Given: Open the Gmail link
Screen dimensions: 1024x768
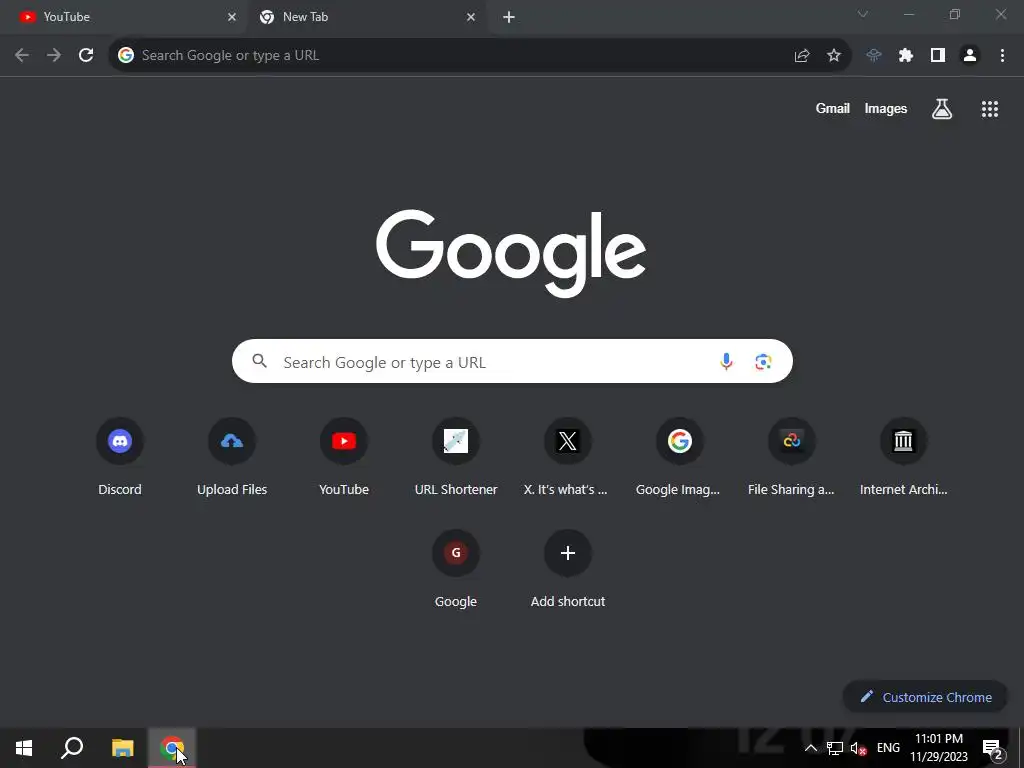Looking at the screenshot, I should click(833, 108).
